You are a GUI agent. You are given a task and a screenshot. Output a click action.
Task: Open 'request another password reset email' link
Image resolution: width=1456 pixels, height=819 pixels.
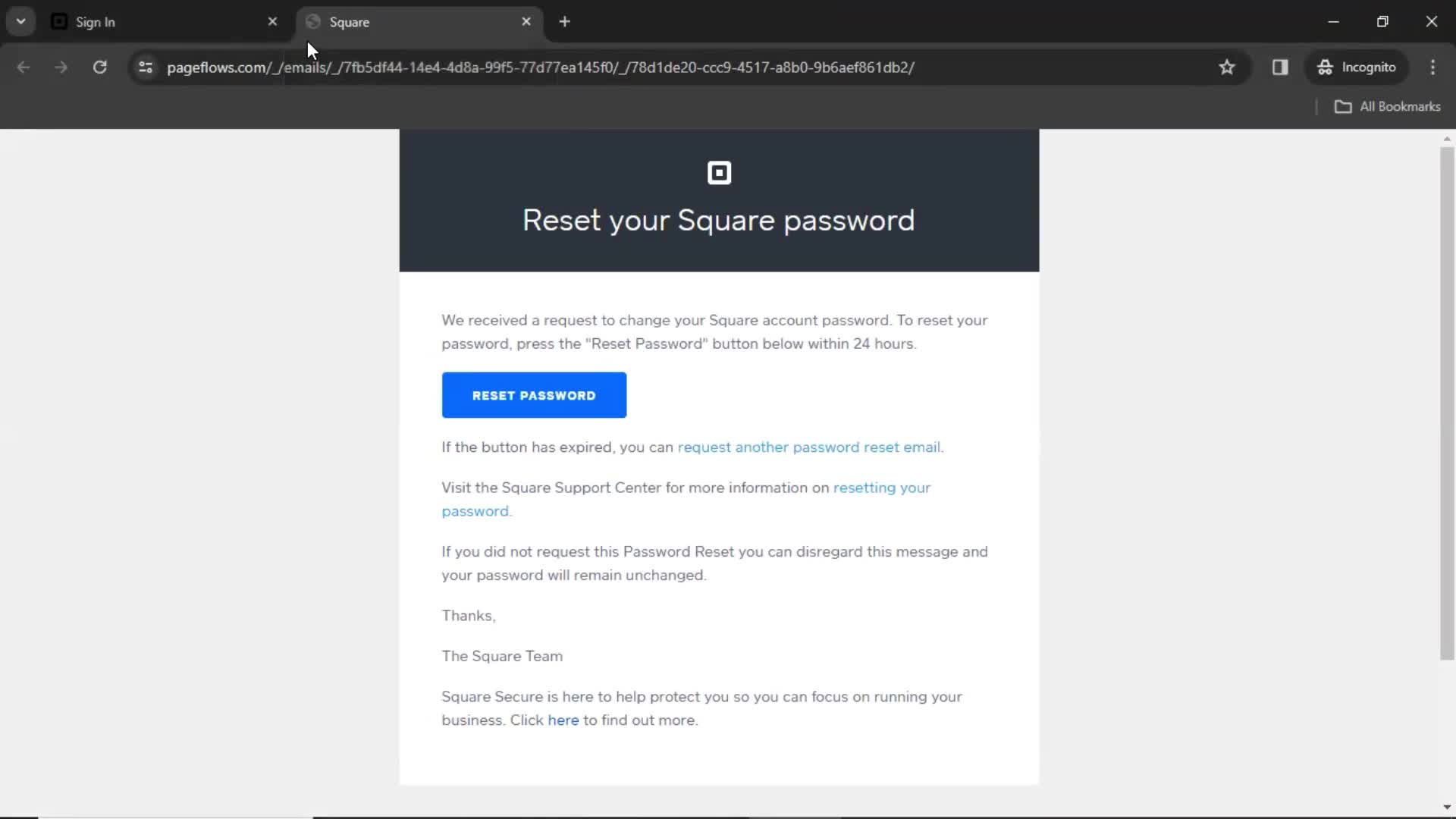click(x=808, y=447)
